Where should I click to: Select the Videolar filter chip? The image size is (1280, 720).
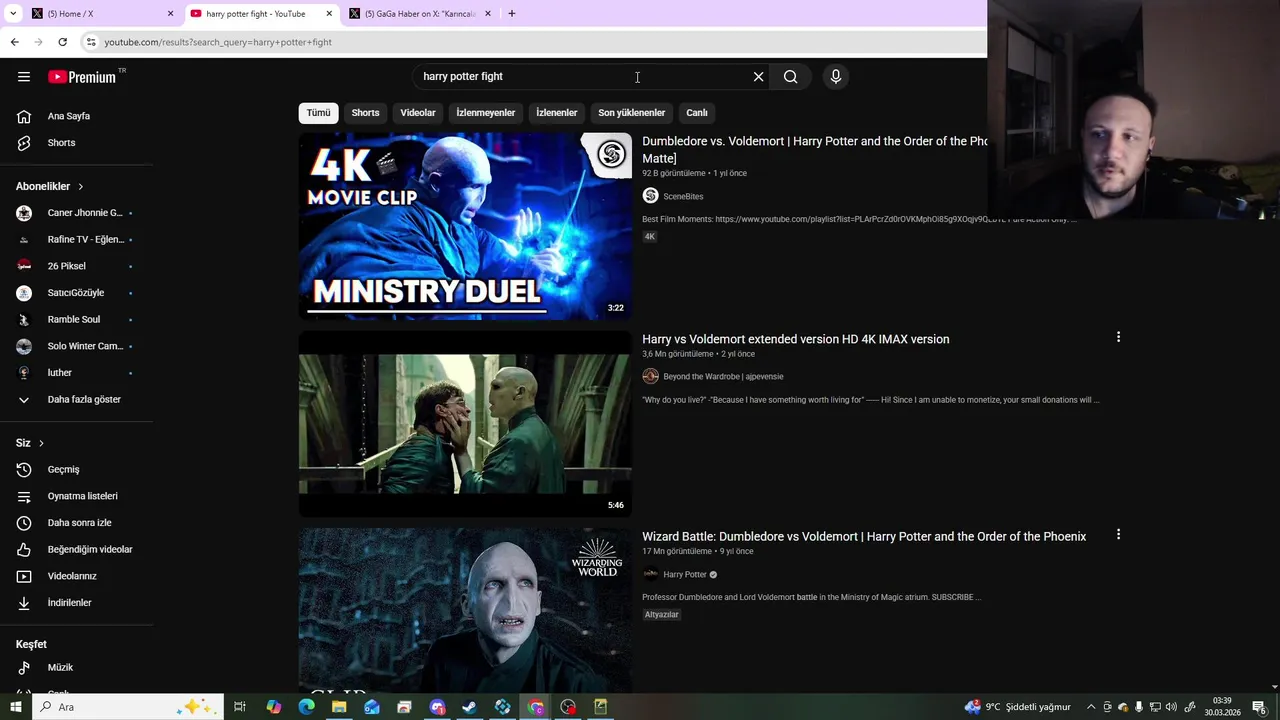click(x=418, y=113)
